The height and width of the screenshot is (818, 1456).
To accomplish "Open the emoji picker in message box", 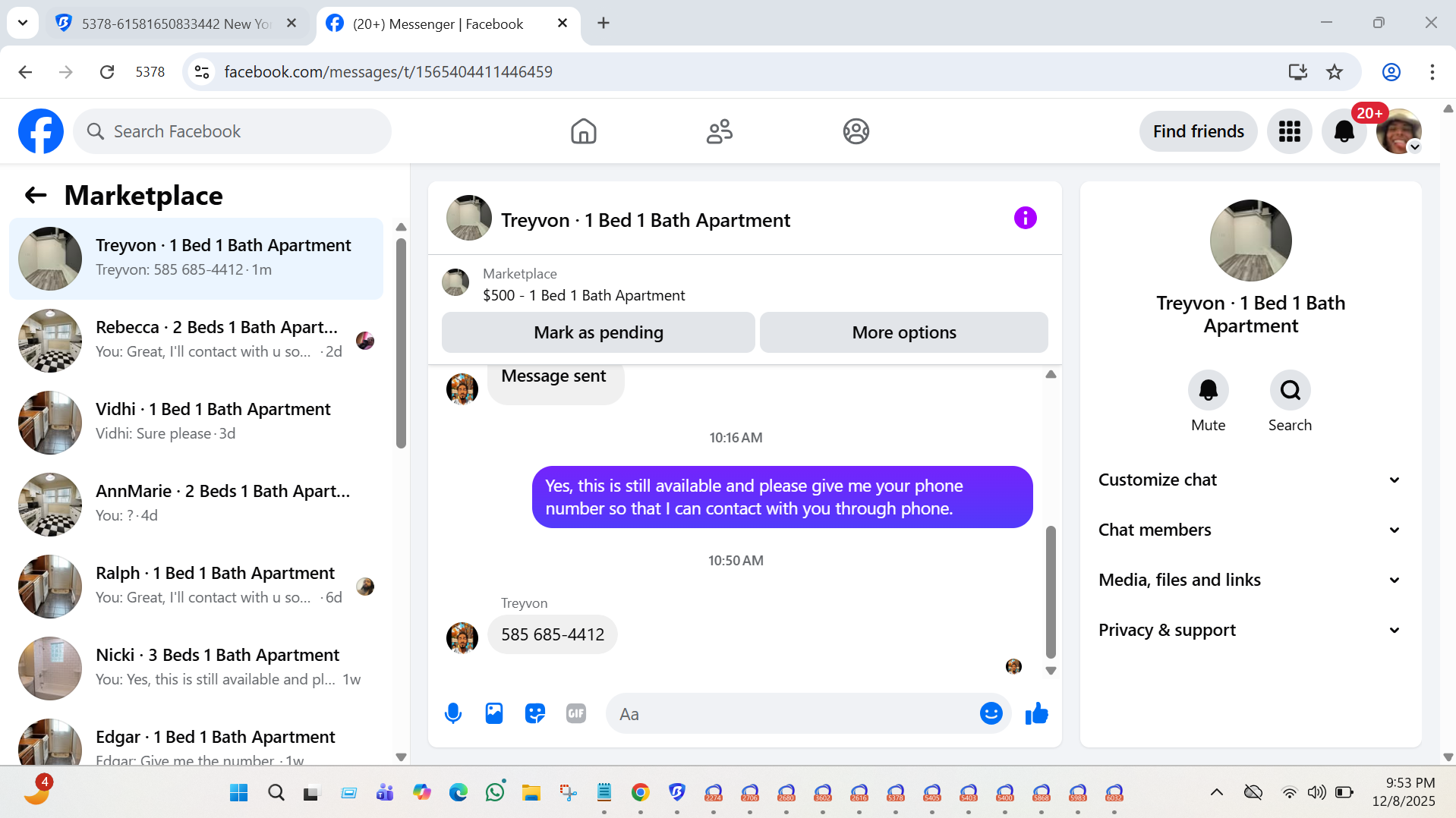I will pyautogui.click(x=991, y=713).
